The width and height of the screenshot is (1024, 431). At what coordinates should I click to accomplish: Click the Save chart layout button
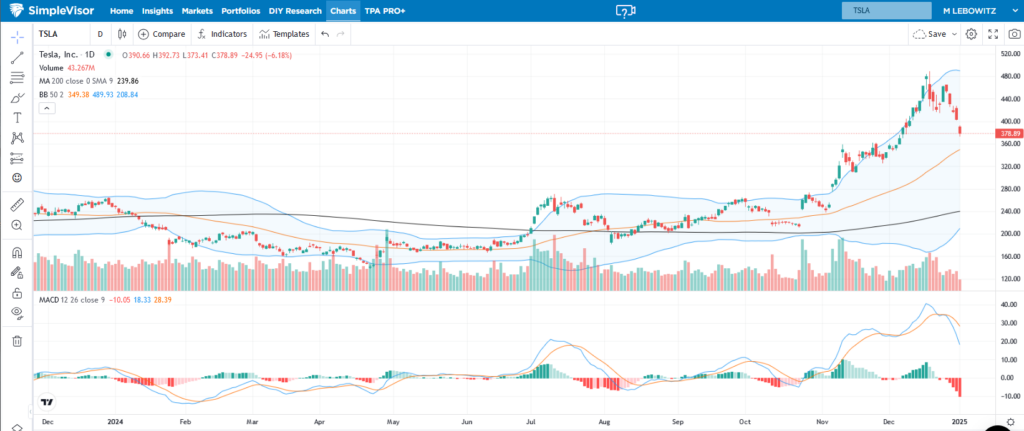tap(929, 34)
